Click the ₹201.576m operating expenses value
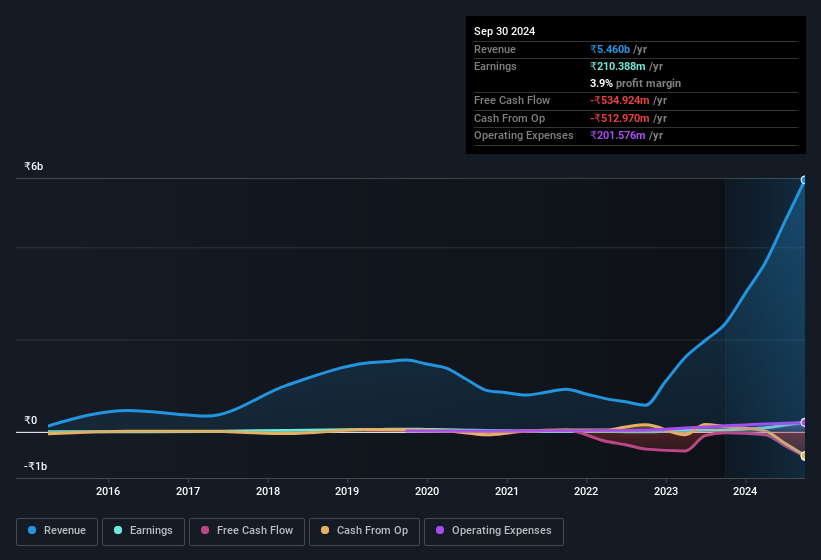Viewport: 821px width, 560px height. point(618,136)
